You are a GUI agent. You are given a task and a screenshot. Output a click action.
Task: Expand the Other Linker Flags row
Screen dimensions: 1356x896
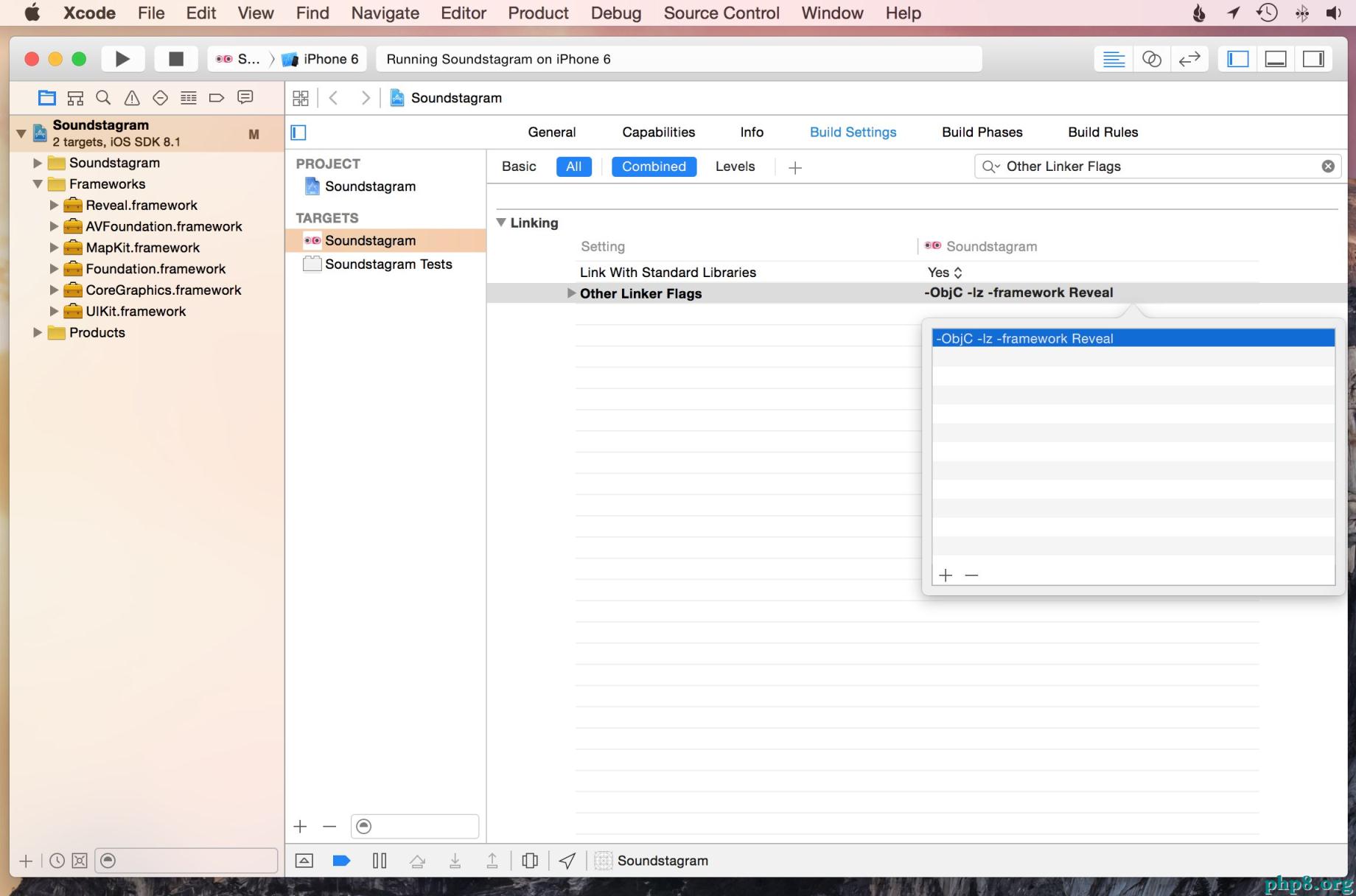571,293
